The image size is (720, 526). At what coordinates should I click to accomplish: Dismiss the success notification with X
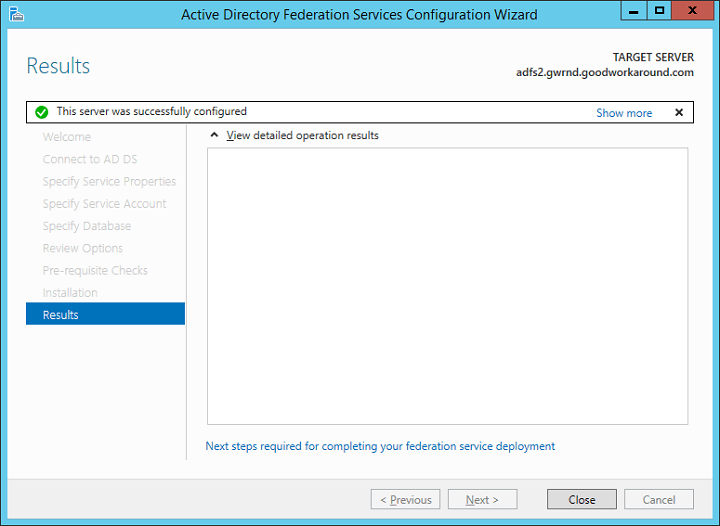click(x=679, y=113)
